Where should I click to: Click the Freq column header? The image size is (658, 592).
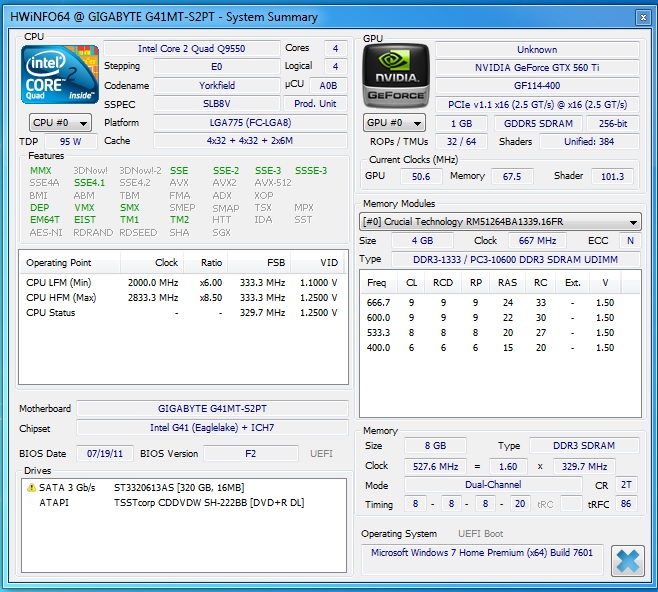377,283
